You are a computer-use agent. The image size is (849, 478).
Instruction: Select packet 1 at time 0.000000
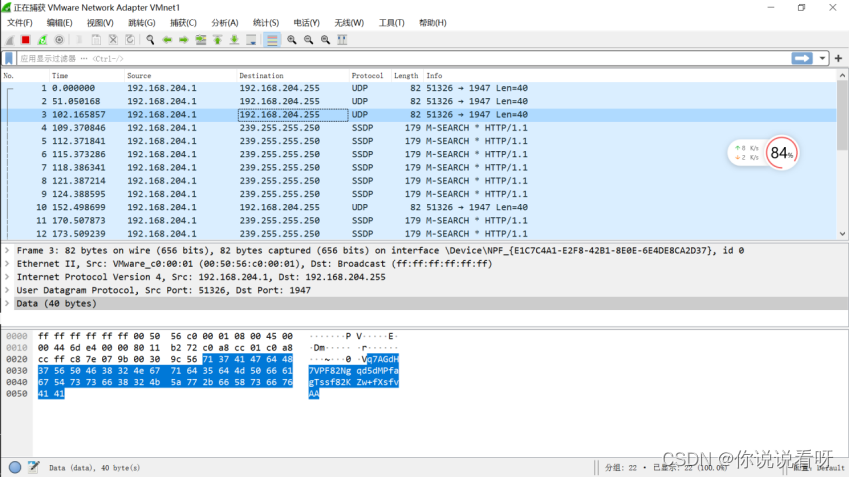419,88
